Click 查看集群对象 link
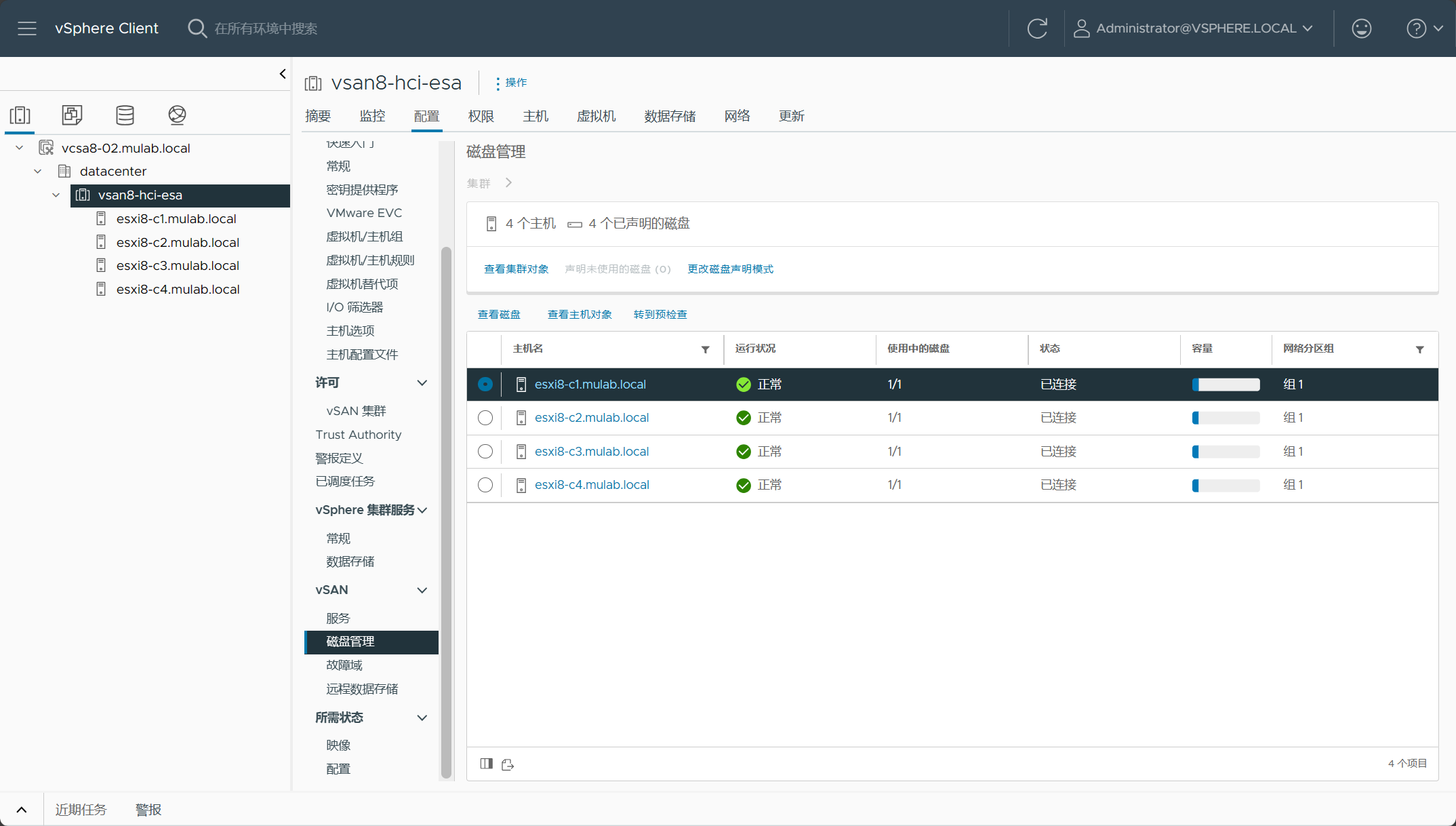The image size is (1456, 826). [x=517, y=269]
